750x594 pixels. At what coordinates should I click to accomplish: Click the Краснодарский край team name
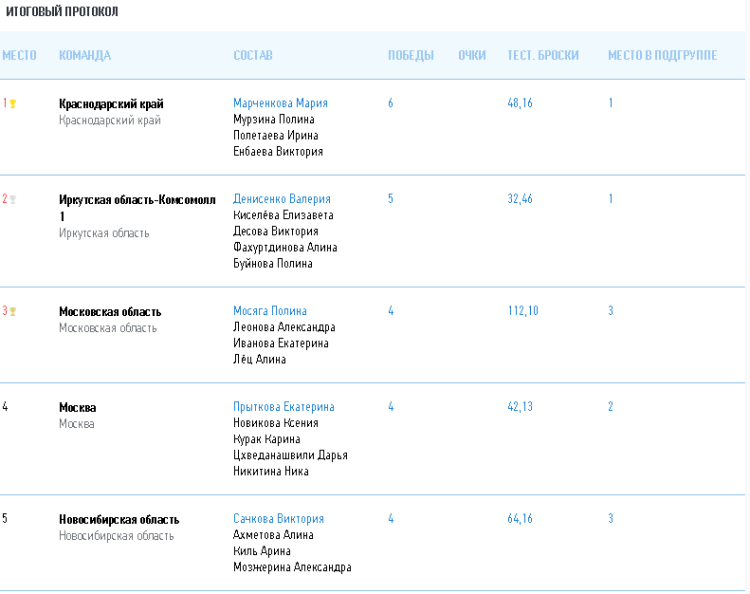click(x=111, y=104)
